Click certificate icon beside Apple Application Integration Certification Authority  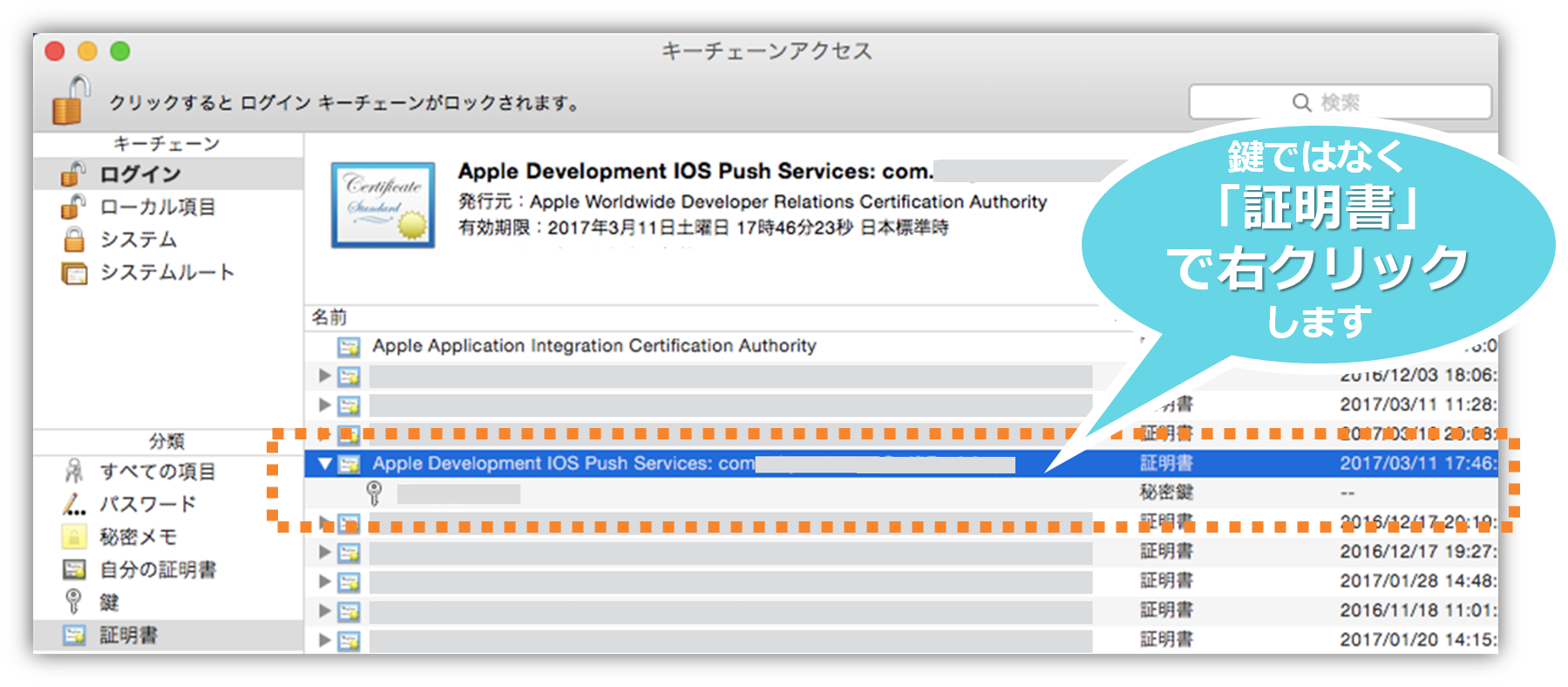[349, 347]
